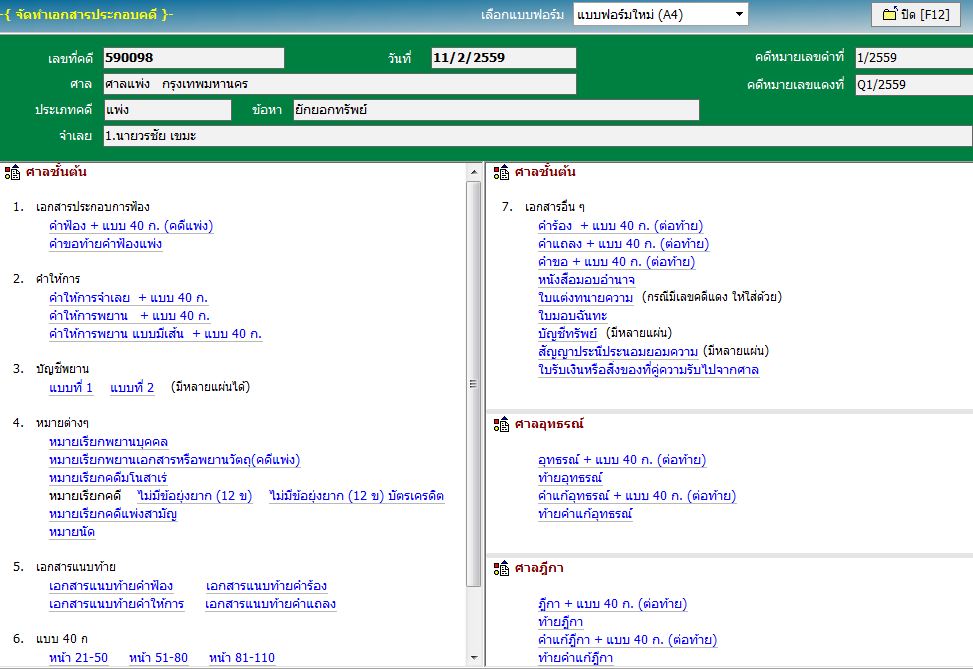The image size is (973, 669).
Task: Click the left panel scrollbar down arrow
Action: 474,657
